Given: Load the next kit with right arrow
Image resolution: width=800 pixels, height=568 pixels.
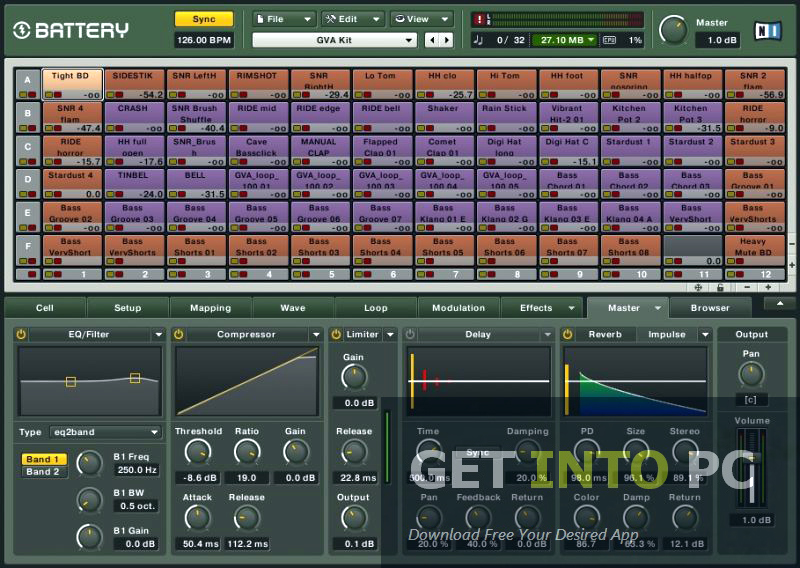Looking at the screenshot, I should click(x=446, y=40).
